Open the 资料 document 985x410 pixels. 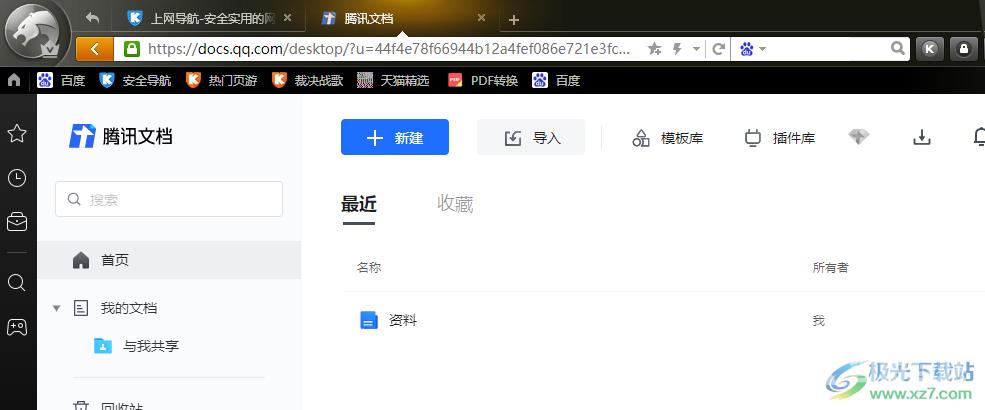point(403,321)
